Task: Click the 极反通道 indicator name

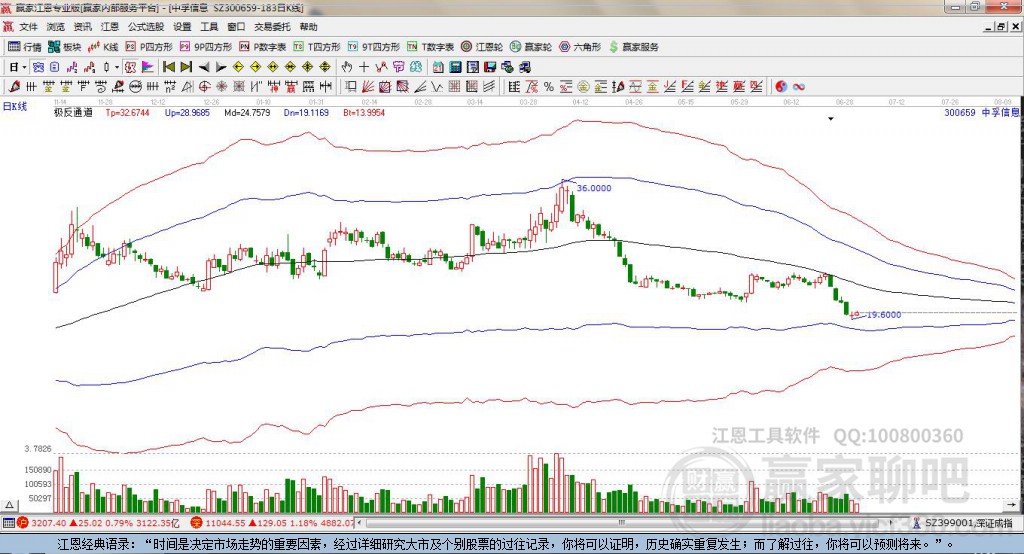Action: tap(73, 112)
